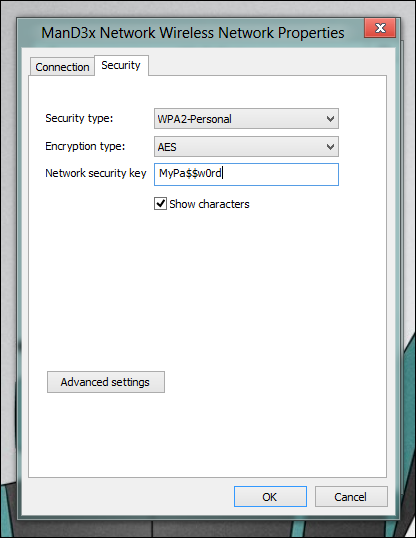Click the dialog title bar text

click(x=193, y=33)
